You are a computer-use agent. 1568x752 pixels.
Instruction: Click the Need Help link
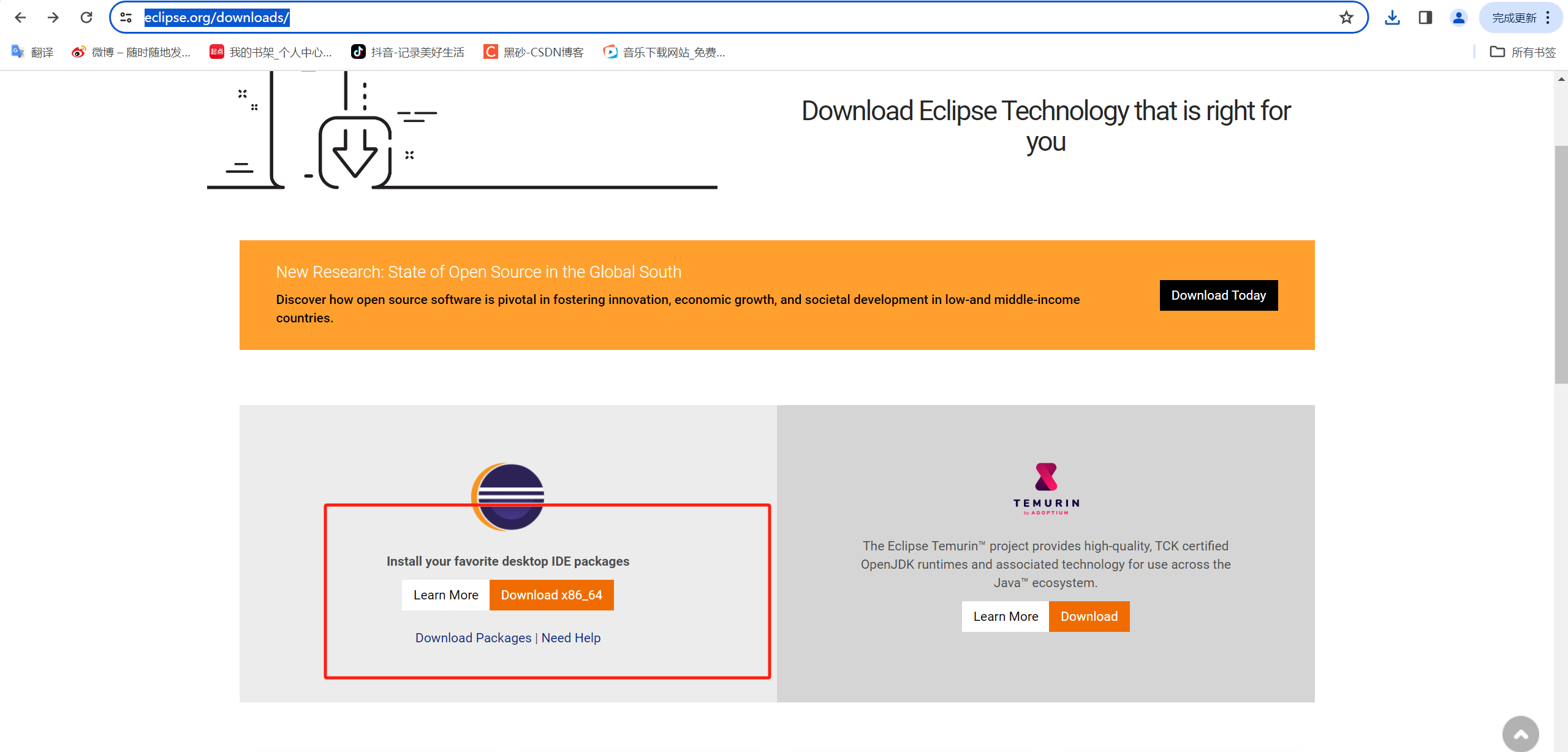click(570, 638)
